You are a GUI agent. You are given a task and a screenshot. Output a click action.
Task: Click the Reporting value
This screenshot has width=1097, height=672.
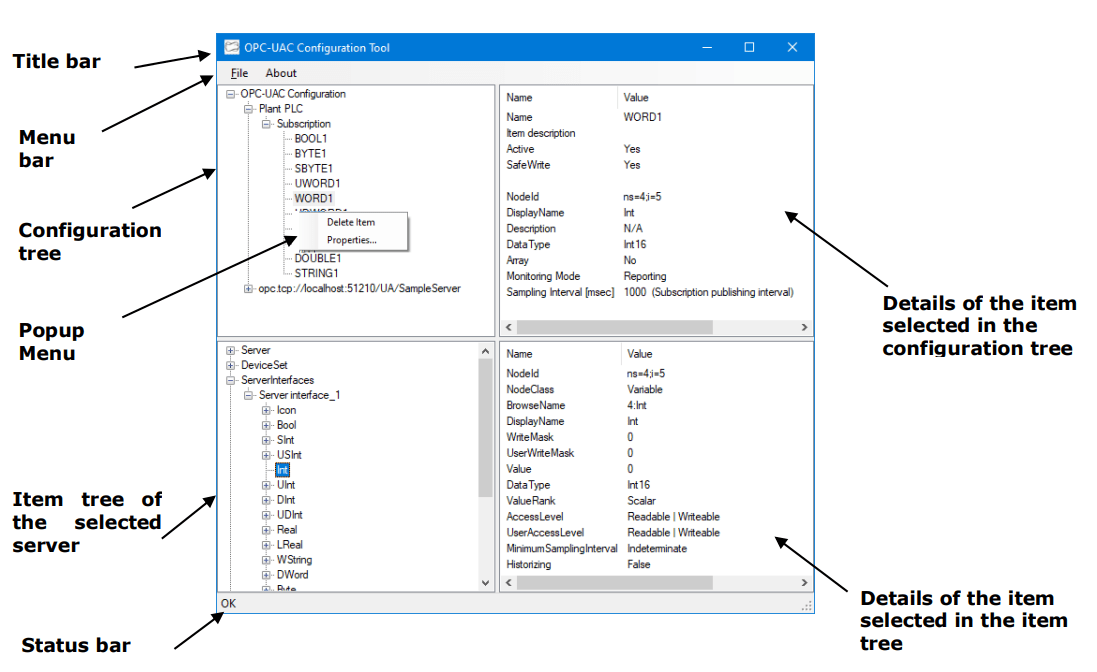point(644,276)
